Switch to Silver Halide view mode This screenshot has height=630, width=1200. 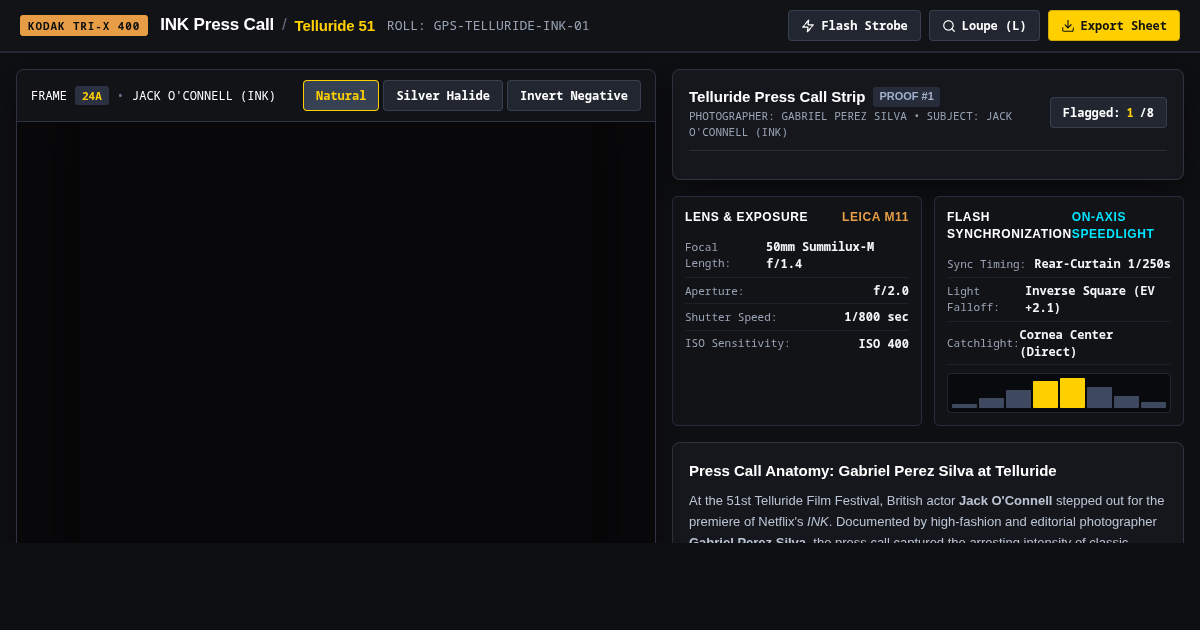(x=443, y=96)
